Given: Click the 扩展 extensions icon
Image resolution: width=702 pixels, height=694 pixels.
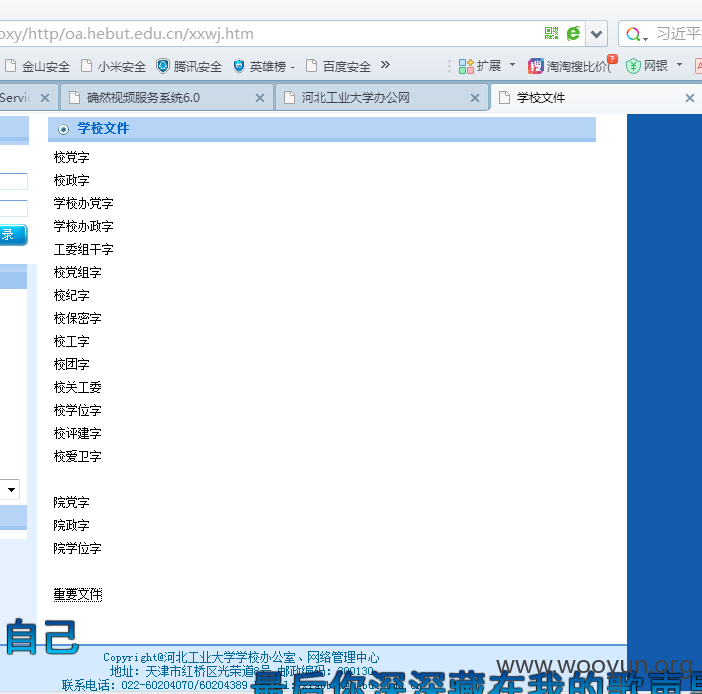Looking at the screenshot, I should pyautogui.click(x=466, y=66).
